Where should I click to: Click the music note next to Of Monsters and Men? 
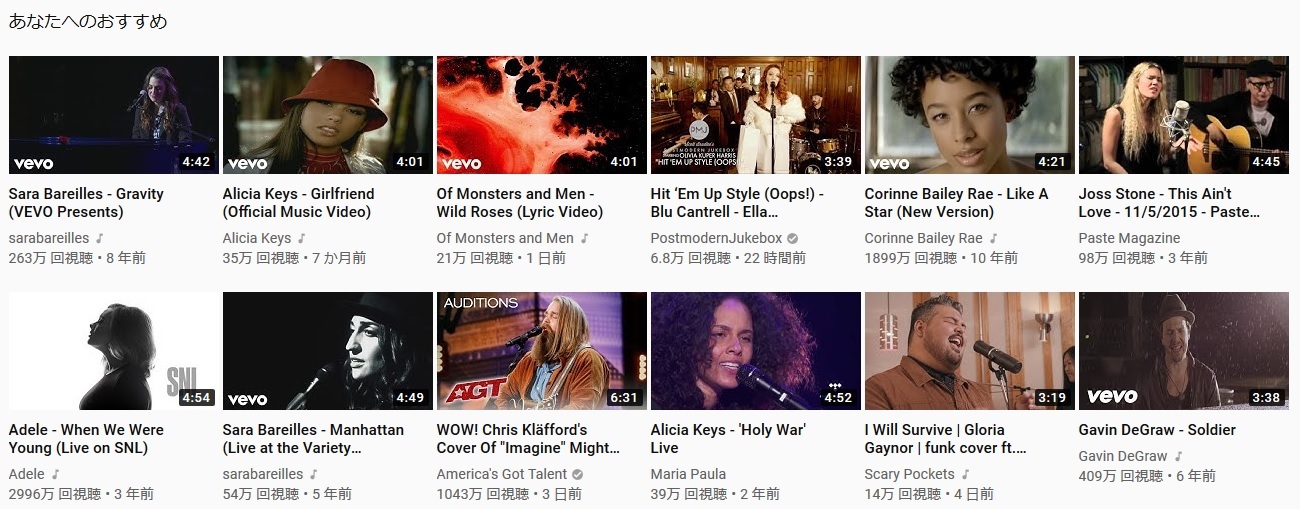[x=584, y=239]
